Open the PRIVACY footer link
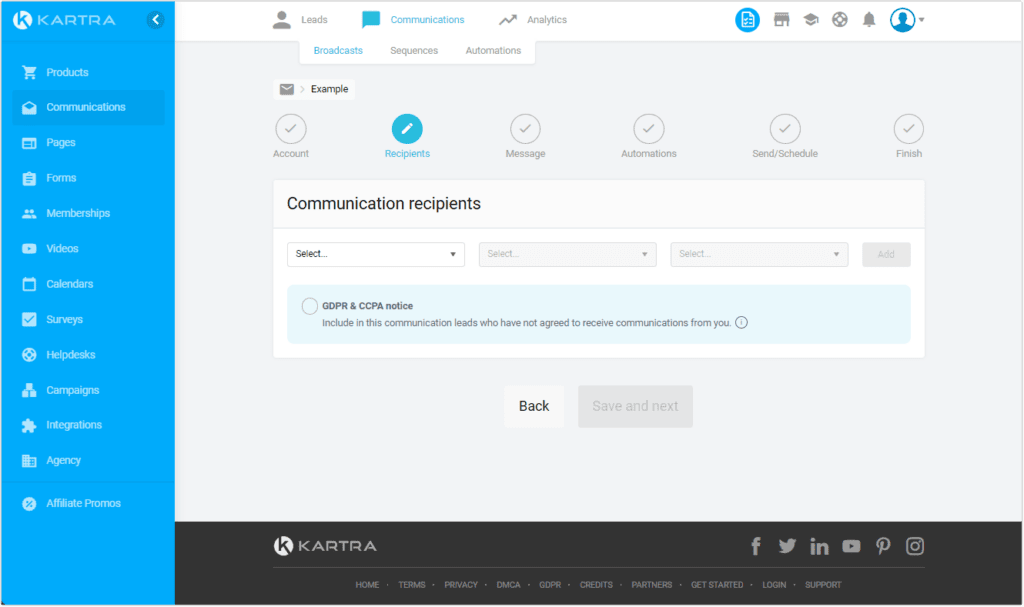 coord(461,585)
